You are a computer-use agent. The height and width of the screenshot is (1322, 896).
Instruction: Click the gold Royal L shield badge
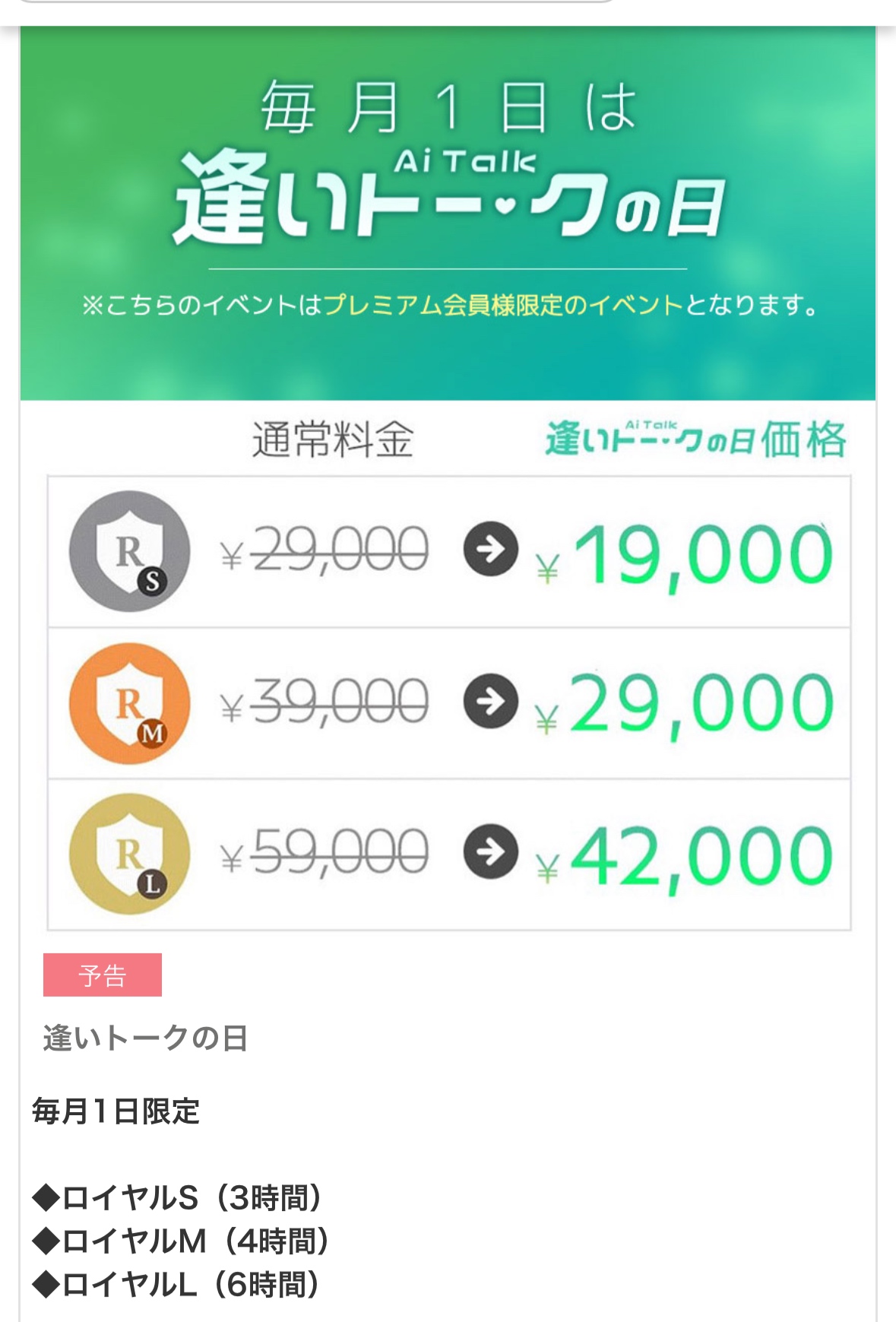(x=129, y=854)
